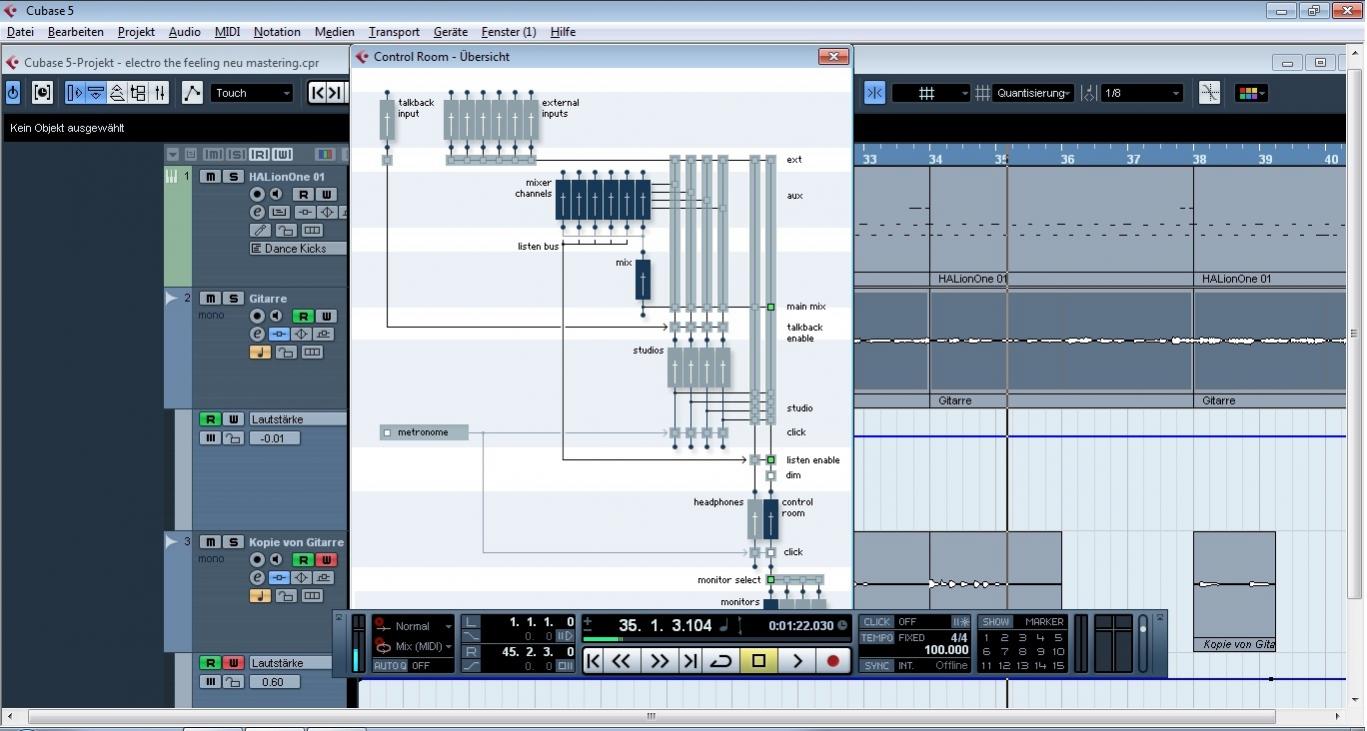Click bar 37 on the timeline ruler
Screen dimensions: 1367x731
pyautogui.click(x=1133, y=159)
